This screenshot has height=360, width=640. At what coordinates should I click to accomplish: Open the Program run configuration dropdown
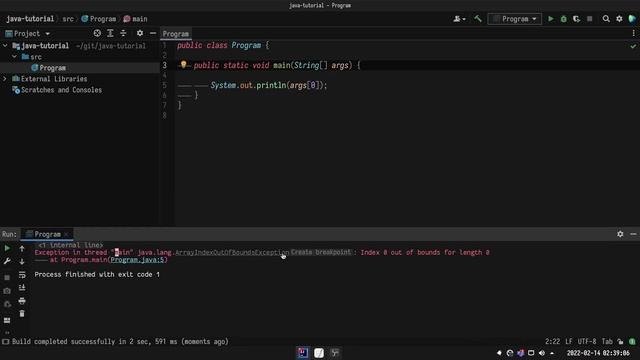[514, 19]
